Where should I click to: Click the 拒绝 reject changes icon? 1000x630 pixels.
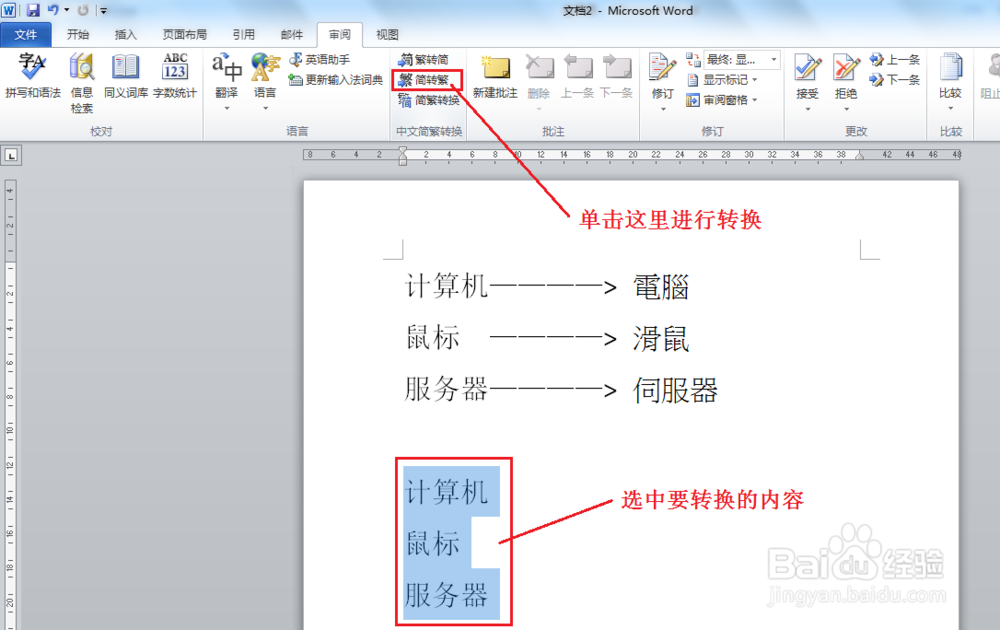[x=846, y=70]
